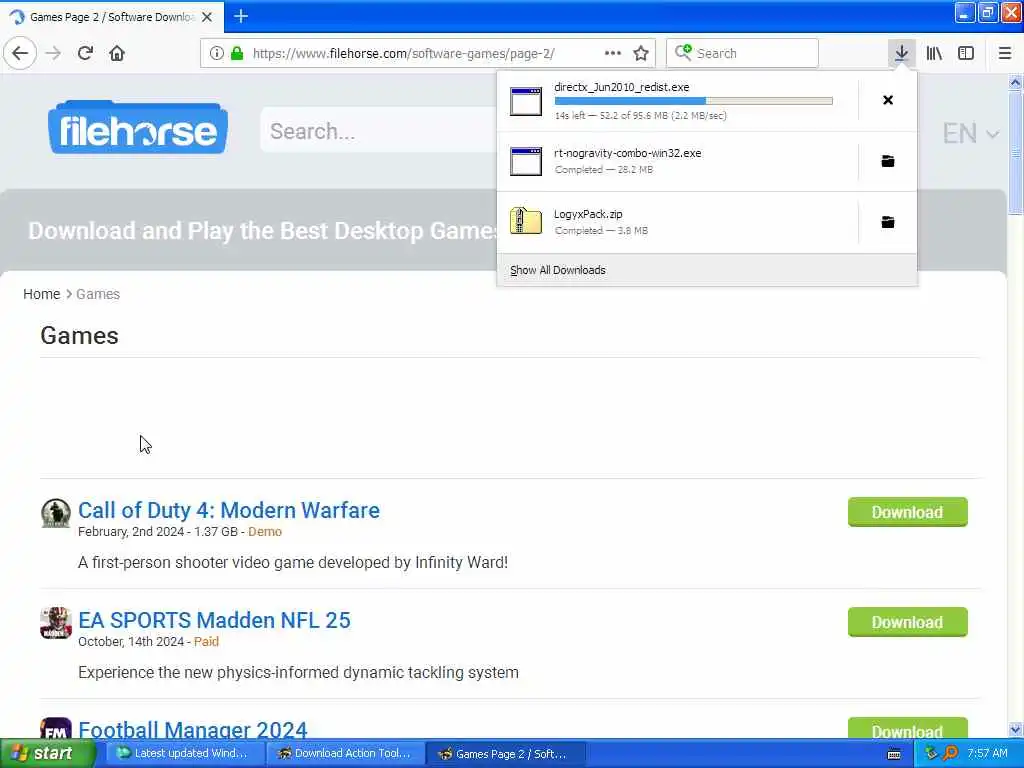Open Call of Duty 4: Modern Warfare link
This screenshot has height=768, width=1024.
click(x=229, y=510)
